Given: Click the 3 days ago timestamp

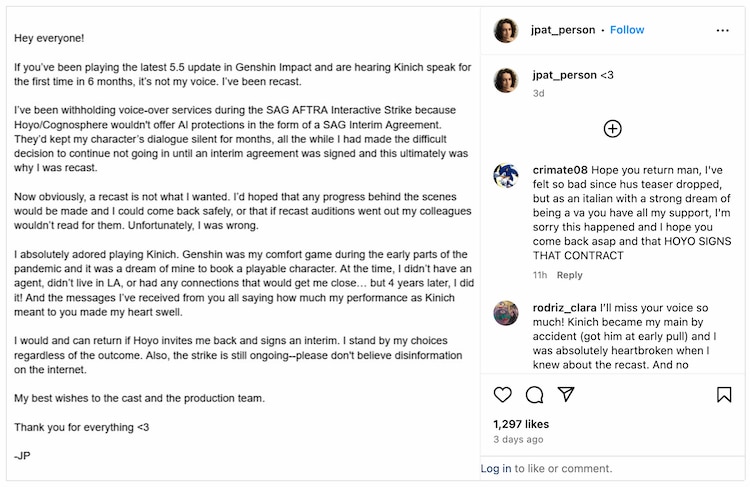Looking at the screenshot, I should coord(518,439).
